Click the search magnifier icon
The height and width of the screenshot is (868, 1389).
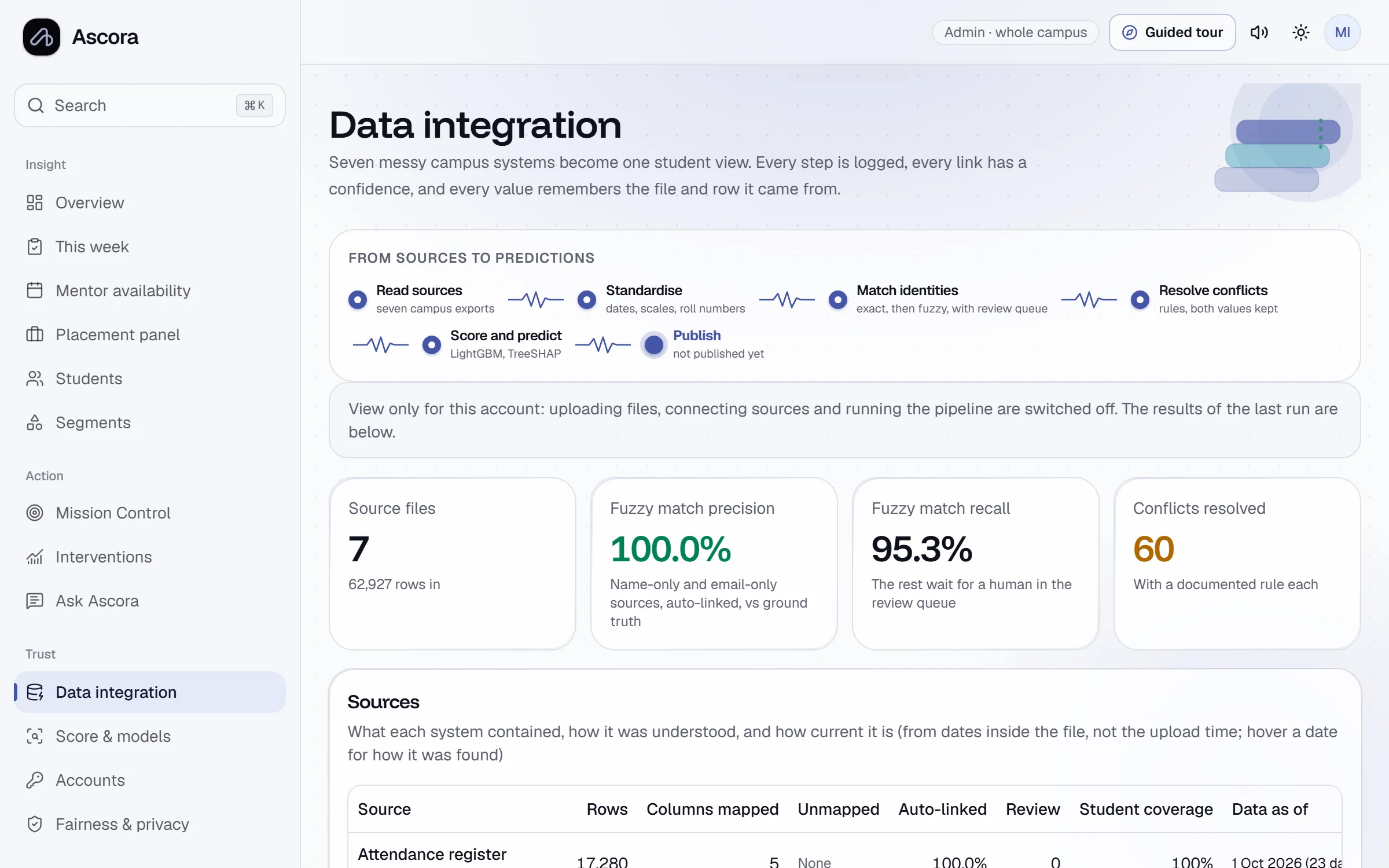tap(36, 105)
